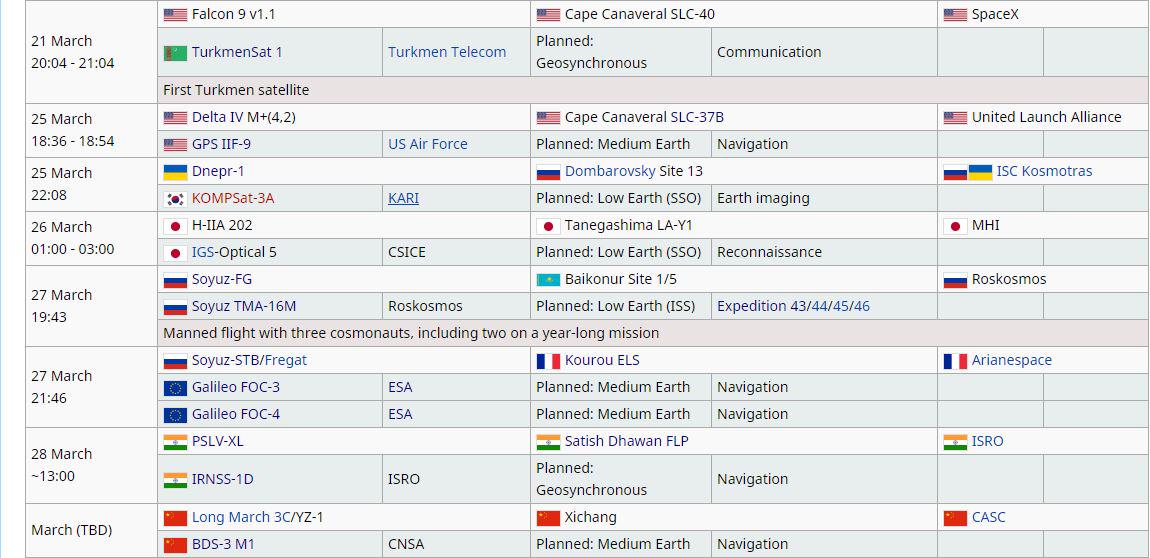Follow the Kourou link
This screenshot has width=1150, height=558.
coord(587,361)
